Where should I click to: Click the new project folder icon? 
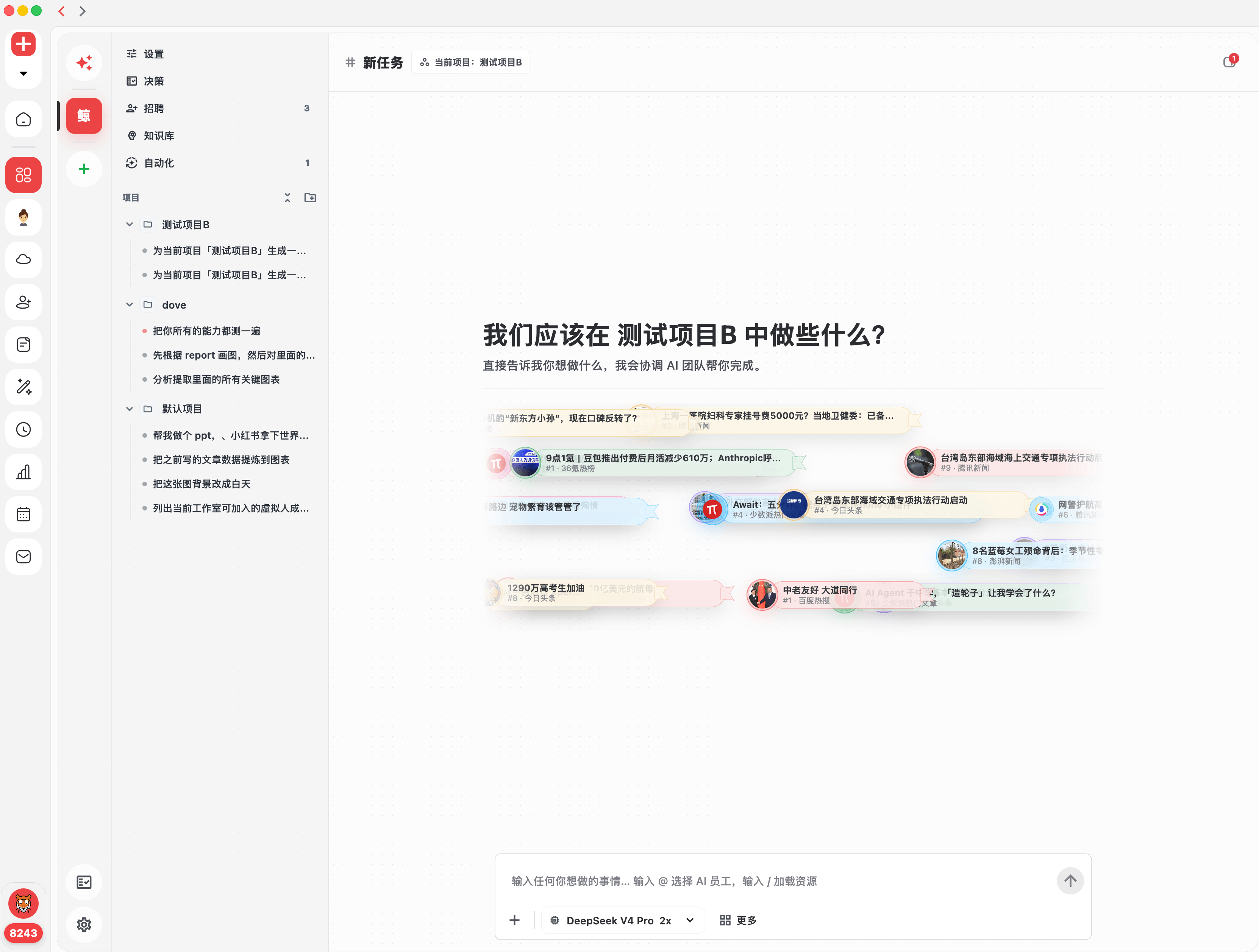click(x=310, y=197)
